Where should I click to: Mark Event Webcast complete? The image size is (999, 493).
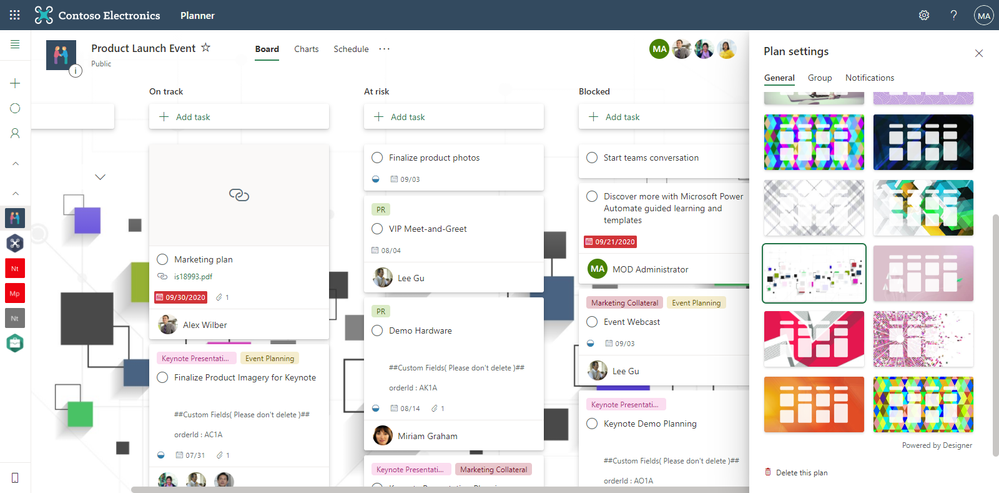[x=591, y=322]
